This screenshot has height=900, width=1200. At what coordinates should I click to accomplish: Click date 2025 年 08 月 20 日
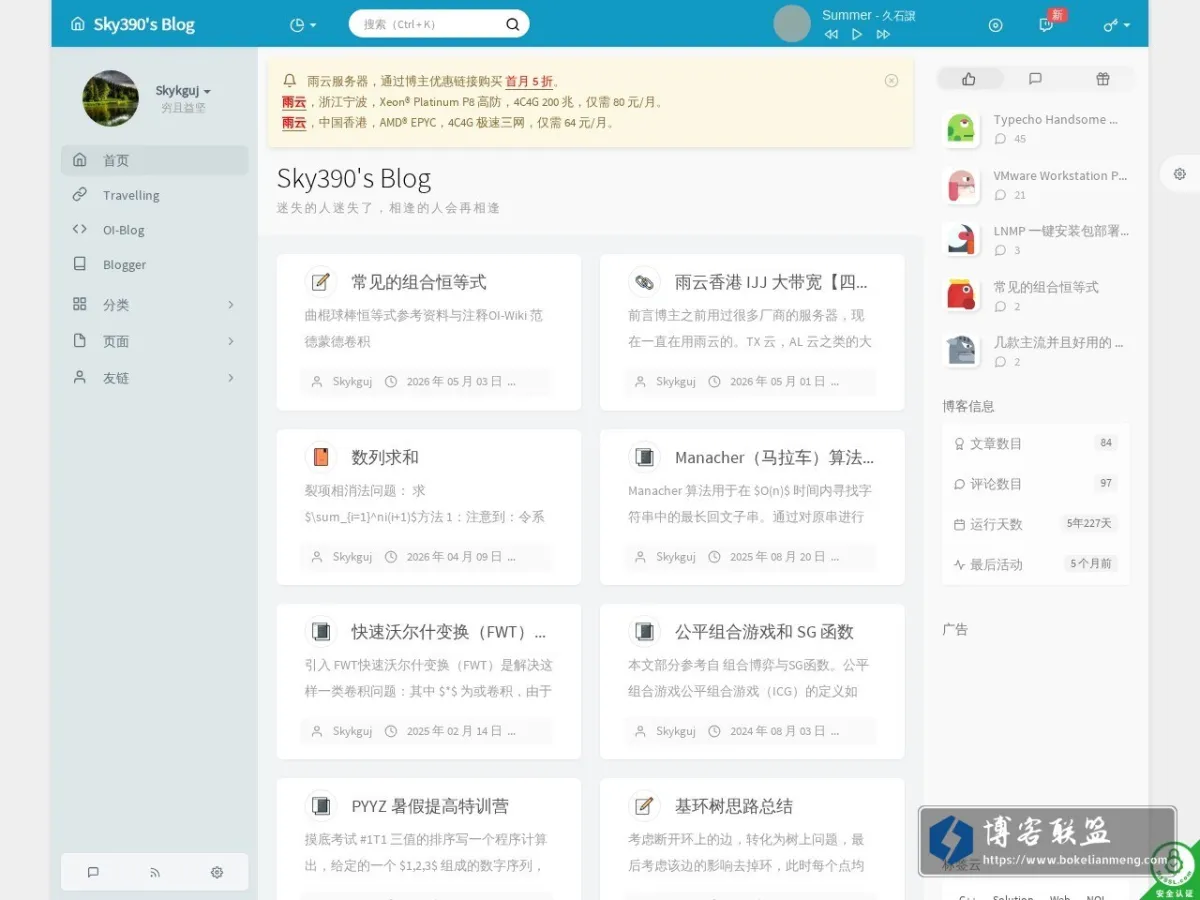(x=777, y=557)
